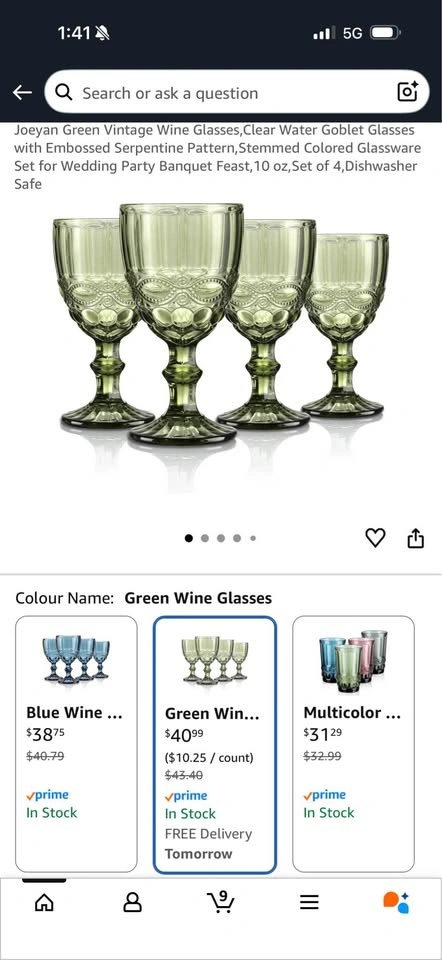
Task: Tap the blue wine glasses thumbnail image
Action: 77,659
